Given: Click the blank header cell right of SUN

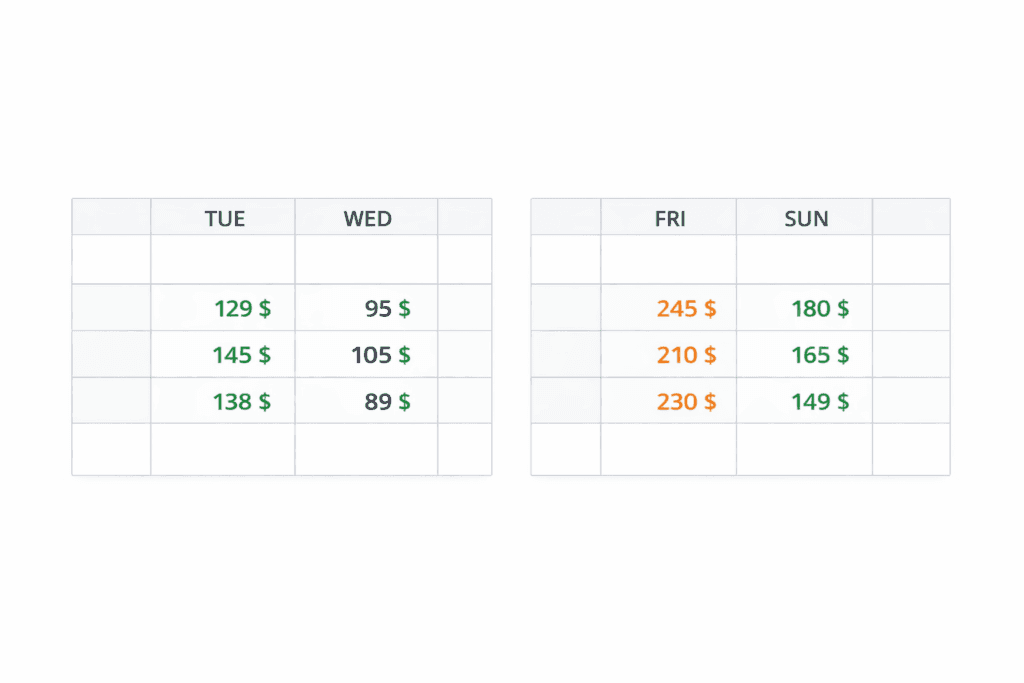Looking at the screenshot, I should 911,217.
